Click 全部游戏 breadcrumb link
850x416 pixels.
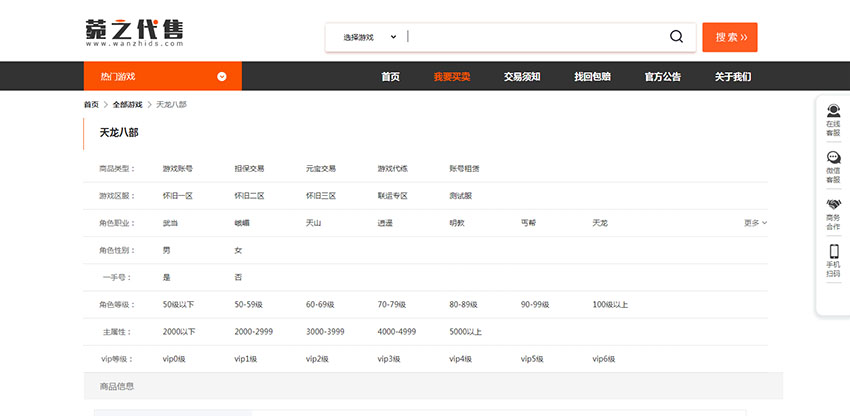tap(127, 104)
